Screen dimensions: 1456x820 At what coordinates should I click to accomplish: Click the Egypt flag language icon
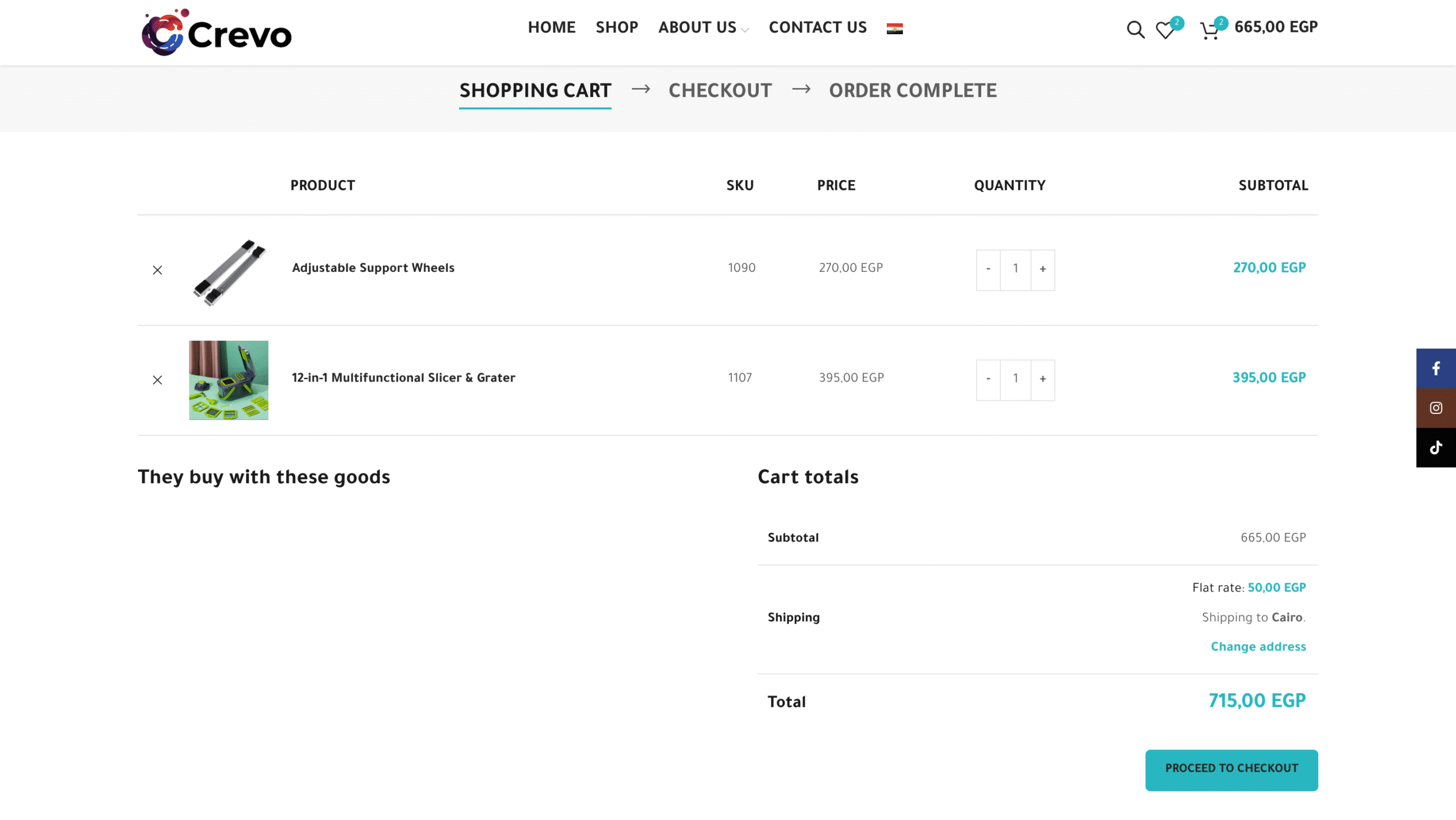894,28
